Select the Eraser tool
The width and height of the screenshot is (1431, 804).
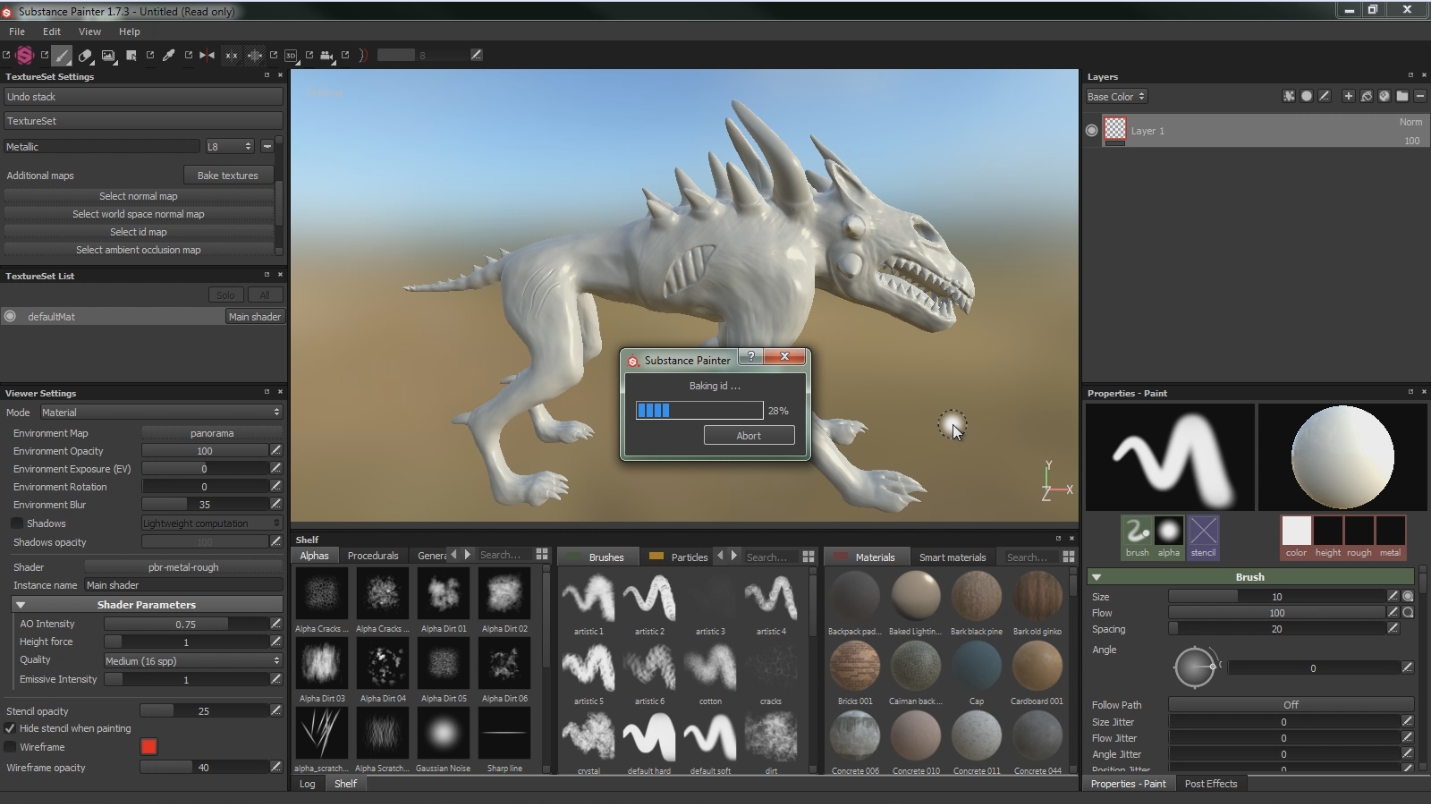85,56
